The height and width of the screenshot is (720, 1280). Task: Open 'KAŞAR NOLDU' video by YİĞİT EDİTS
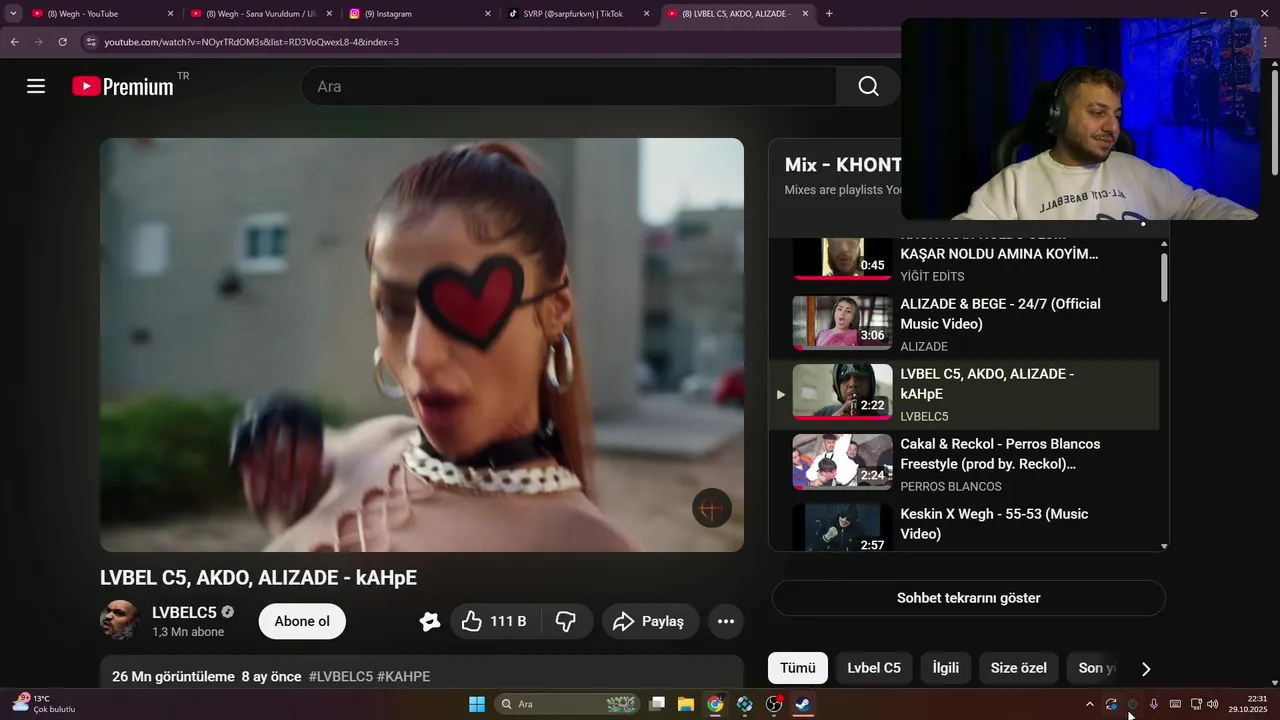point(964,258)
